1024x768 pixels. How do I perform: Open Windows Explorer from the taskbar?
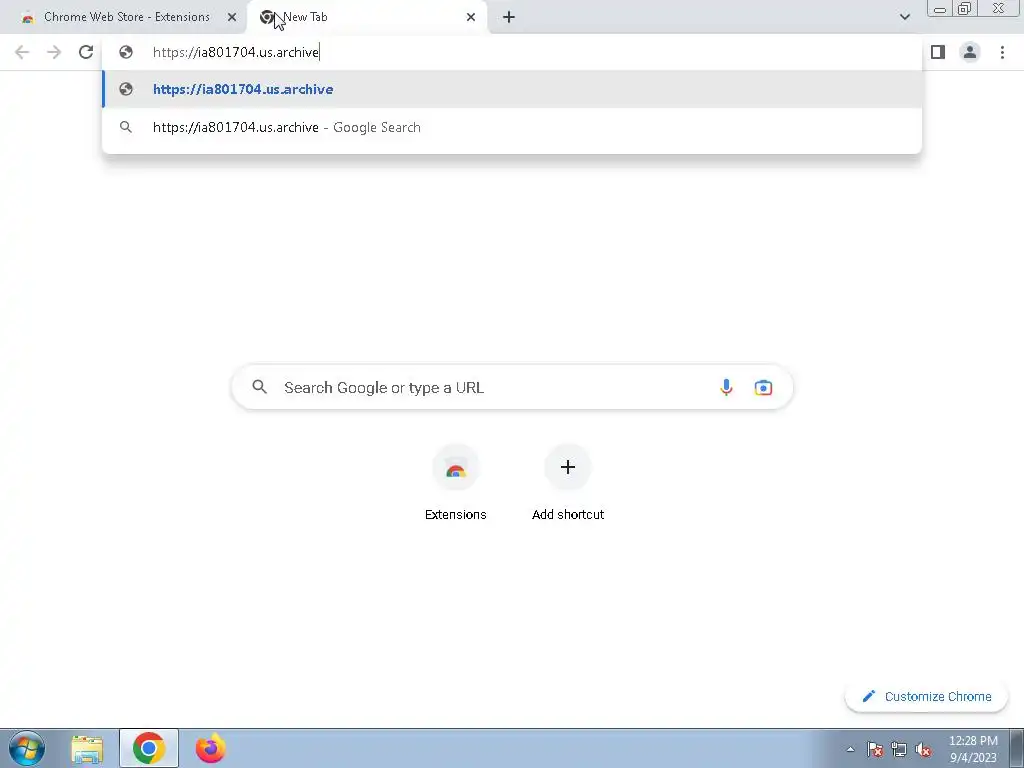click(87, 748)
